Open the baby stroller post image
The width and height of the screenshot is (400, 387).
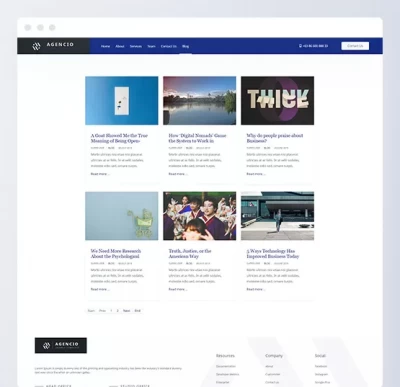pos(122,216)
